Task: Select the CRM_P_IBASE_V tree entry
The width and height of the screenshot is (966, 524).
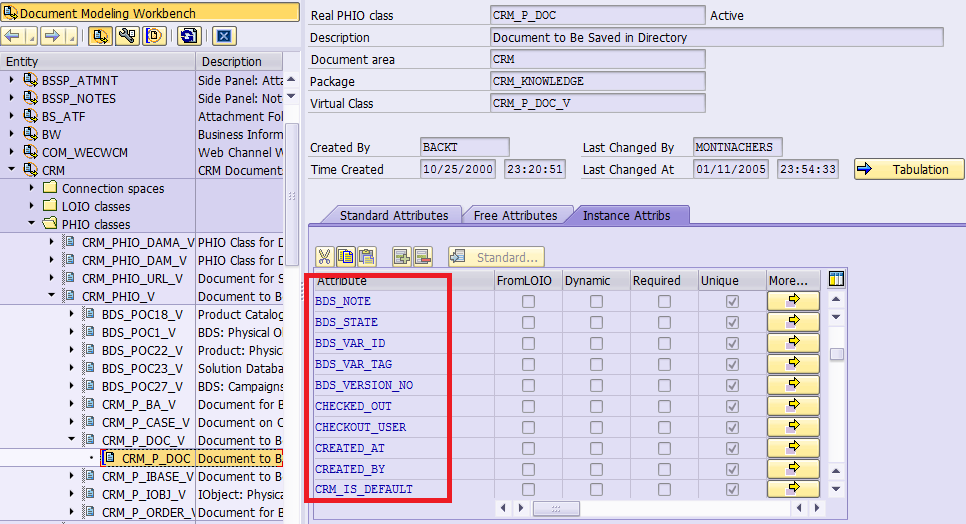Action: 148,477
